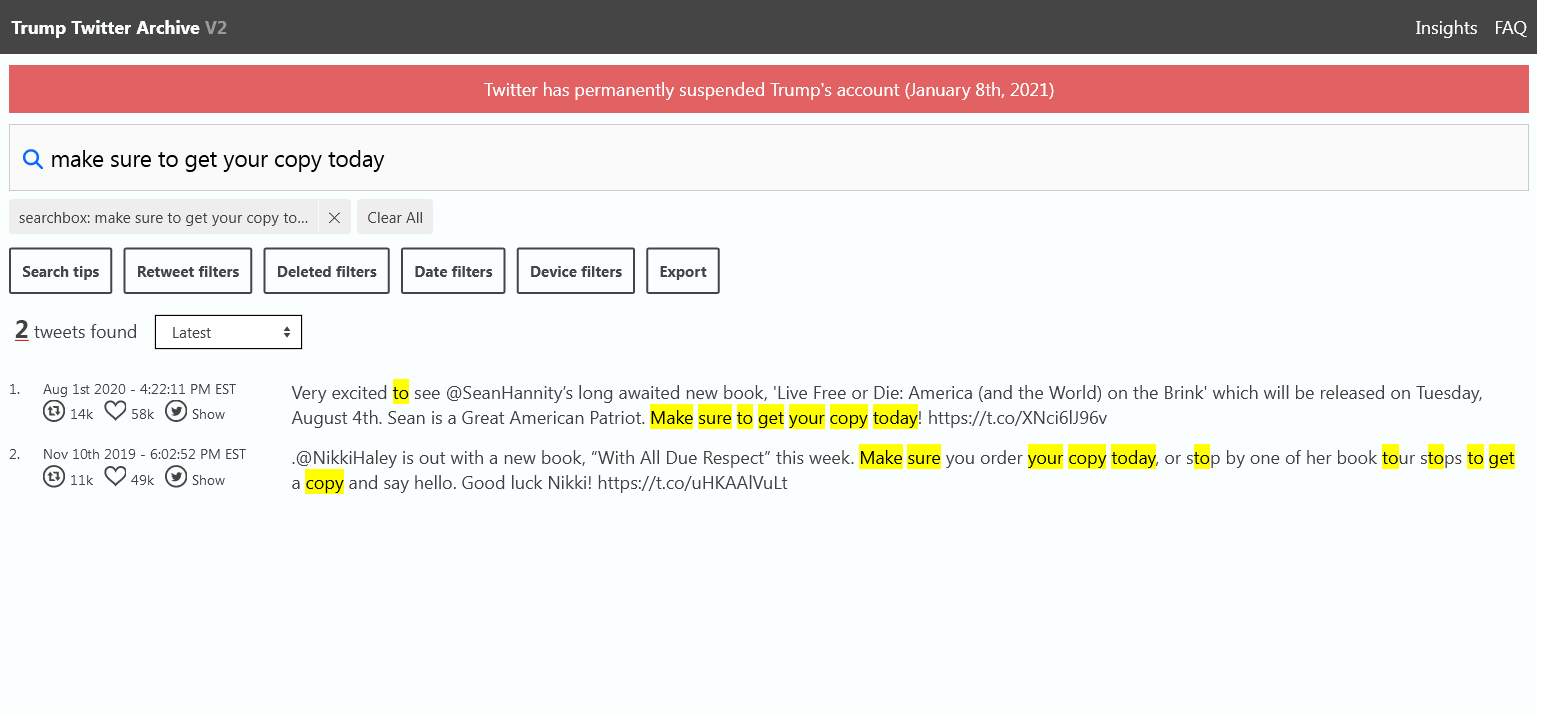Open Date filters options
Image resolution: width=1547 pixels, height=720 pixels.
[x=453, y=271]
